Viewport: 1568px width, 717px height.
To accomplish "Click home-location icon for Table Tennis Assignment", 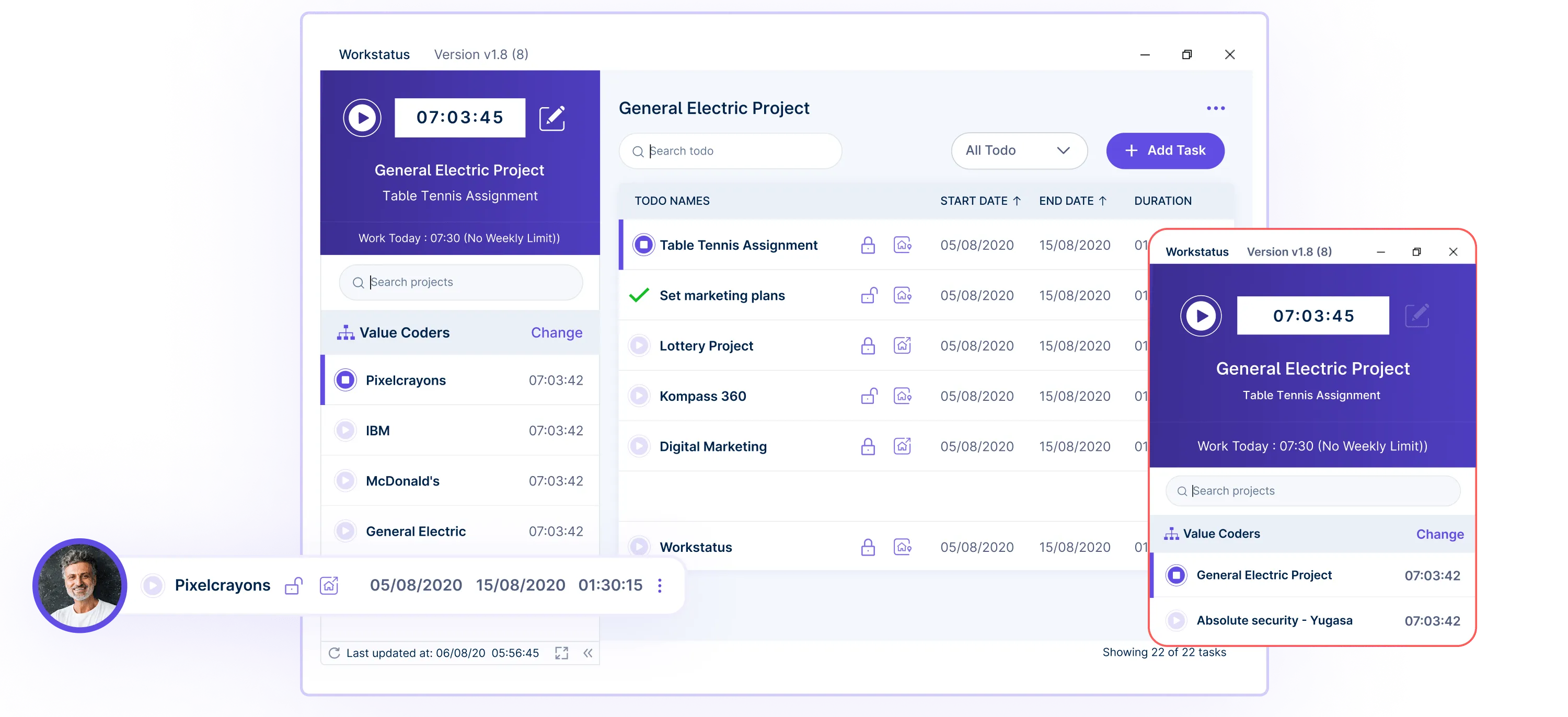I will click(x=902, y=245).
